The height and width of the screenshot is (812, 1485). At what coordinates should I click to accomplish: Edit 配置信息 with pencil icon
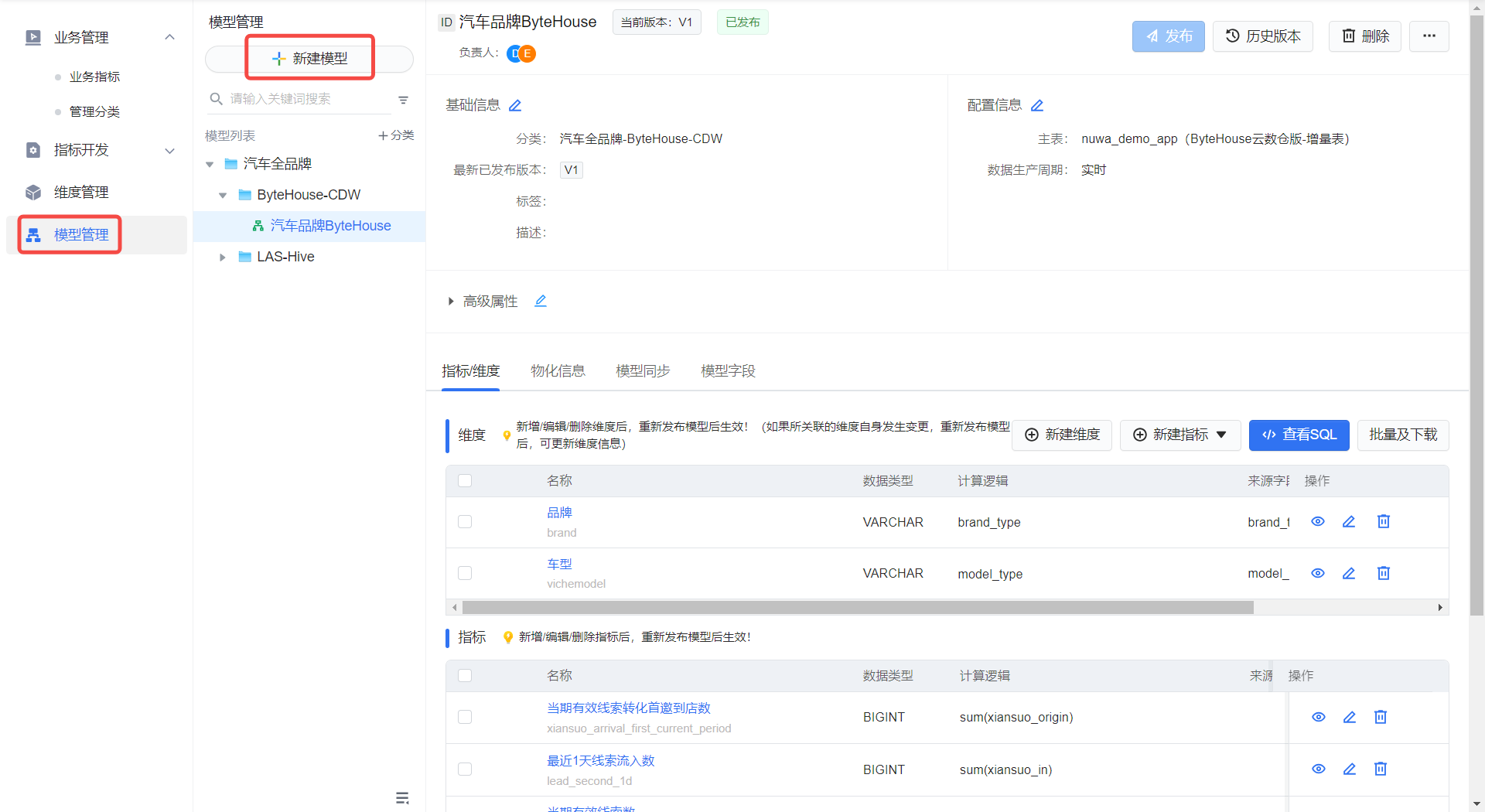click(x=1037, y=105)
